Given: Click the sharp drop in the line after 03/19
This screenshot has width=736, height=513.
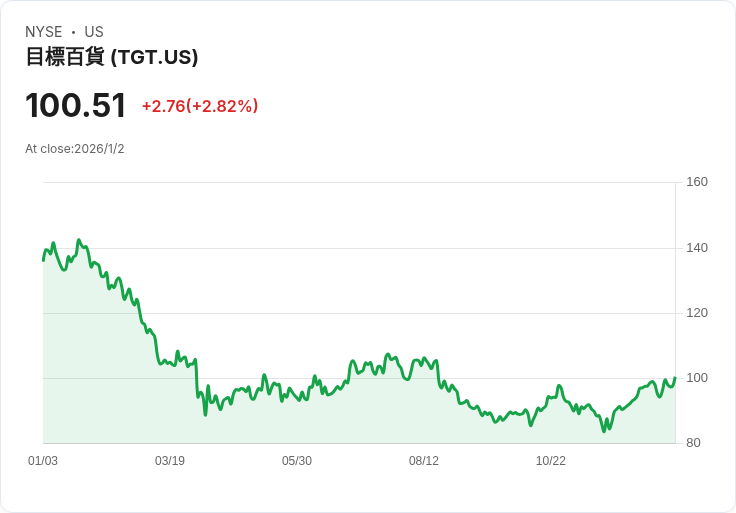Looking at the screenshot, I should (196, 378).
